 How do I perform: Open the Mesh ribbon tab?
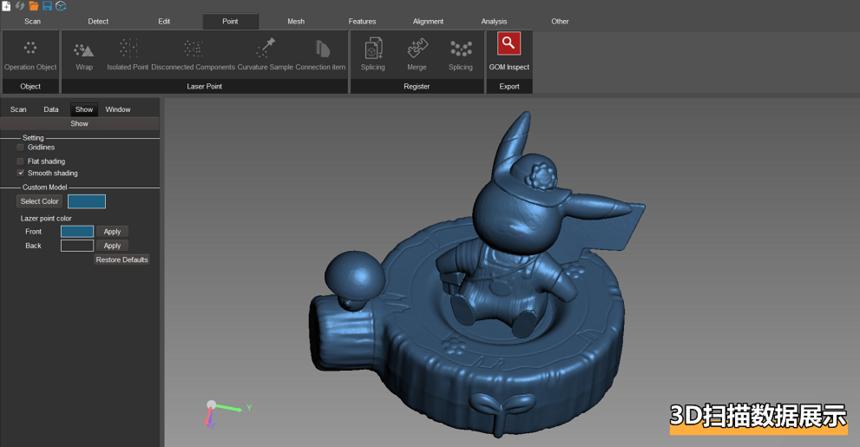[x=296, y=21]
